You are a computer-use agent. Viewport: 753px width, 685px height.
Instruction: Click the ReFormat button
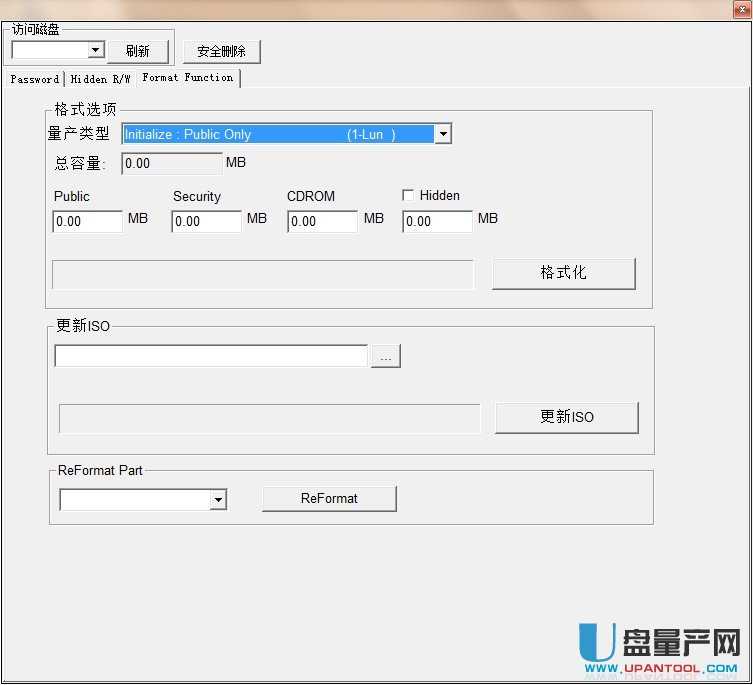tap(329, 498)
